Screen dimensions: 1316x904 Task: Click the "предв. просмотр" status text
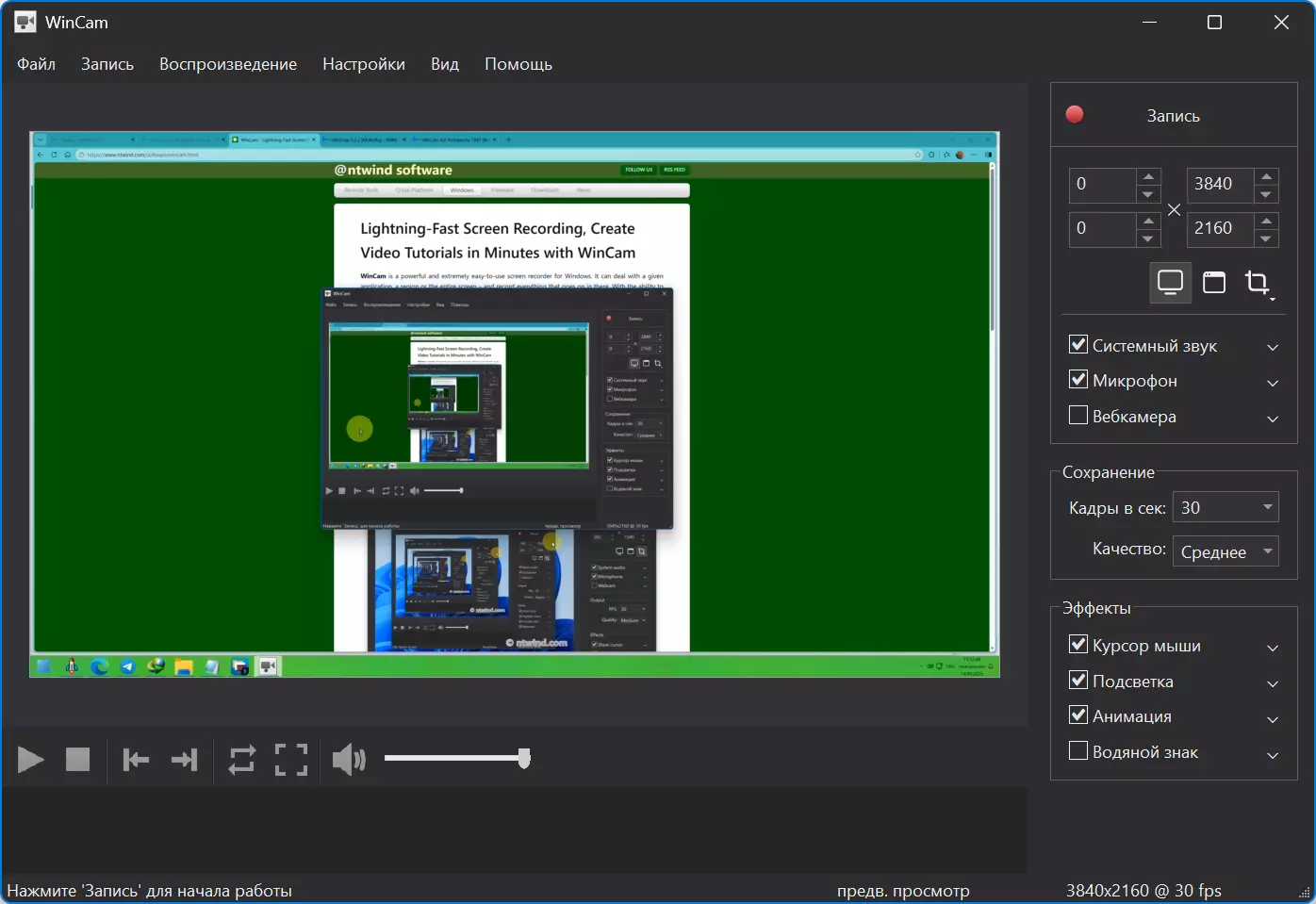tap(903, 891)
